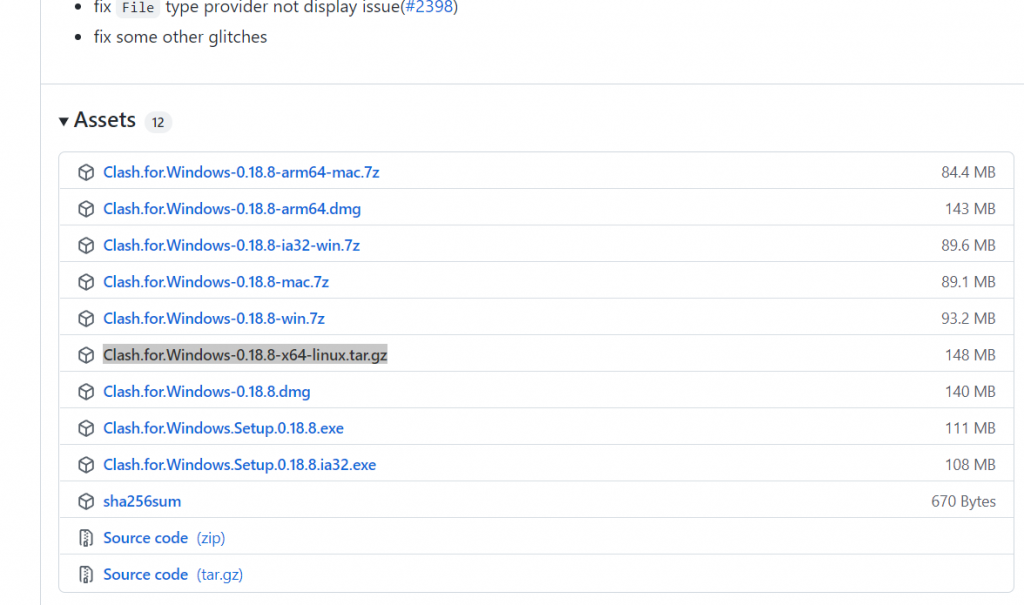The width and height of the screenshot is (1024, 605).
Task: Click package icon beside 0.18.8.dmg
Action: [86, 391]
